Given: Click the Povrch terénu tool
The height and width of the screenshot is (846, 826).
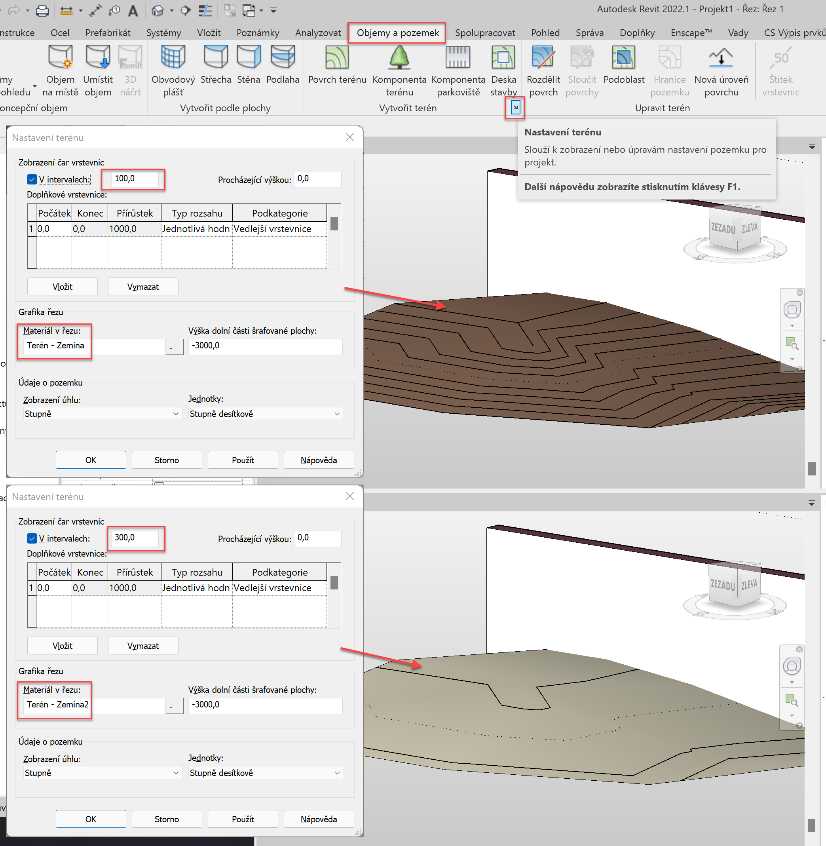Looking at the screenshot, I should (x=337, y=65).
